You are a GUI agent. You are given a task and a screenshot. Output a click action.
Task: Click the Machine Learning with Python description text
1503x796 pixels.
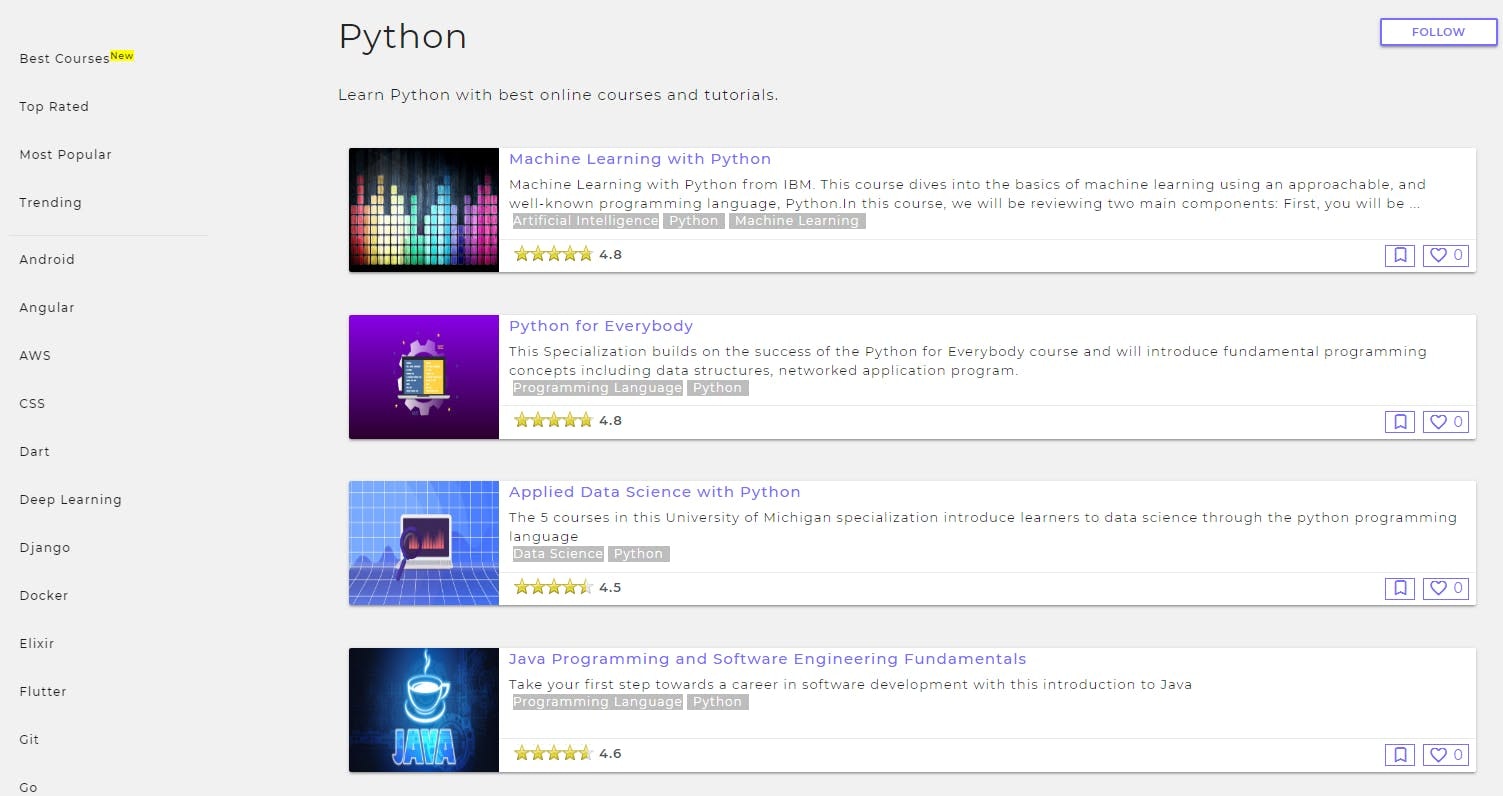[967, 194]
